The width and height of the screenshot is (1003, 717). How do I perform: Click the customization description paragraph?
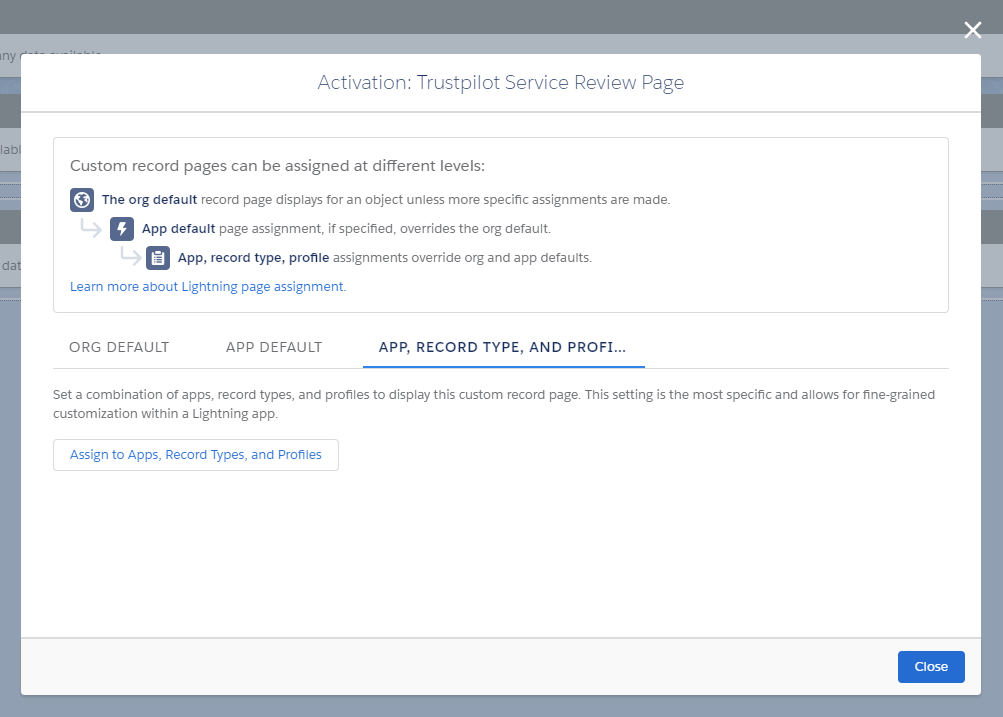pyautogui.click(x=493, y=403)
